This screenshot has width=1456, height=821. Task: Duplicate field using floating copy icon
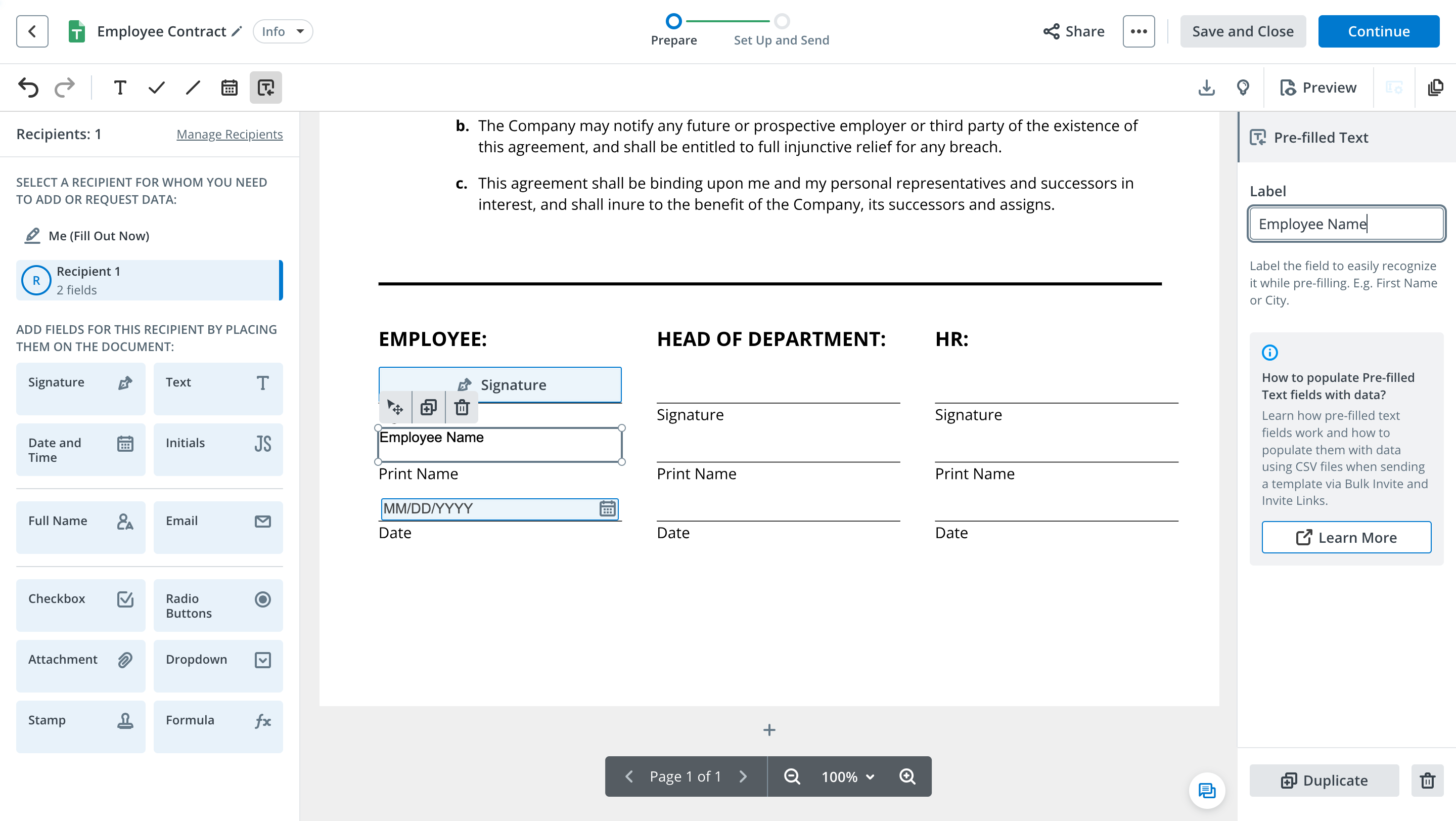(428, 408)
